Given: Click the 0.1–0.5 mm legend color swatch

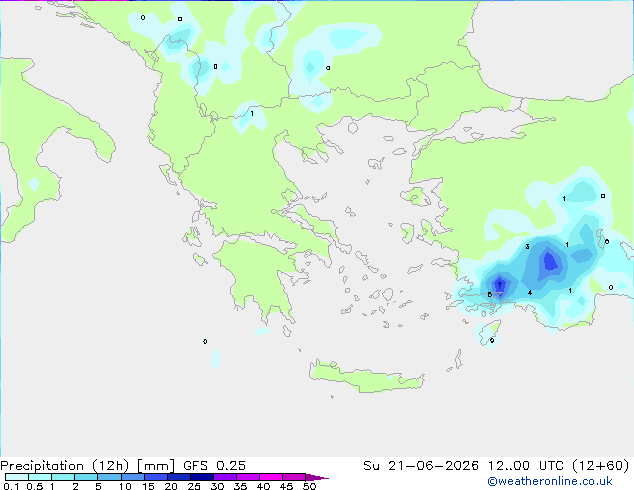Looking at the screenshot, I should pos(17,477).
